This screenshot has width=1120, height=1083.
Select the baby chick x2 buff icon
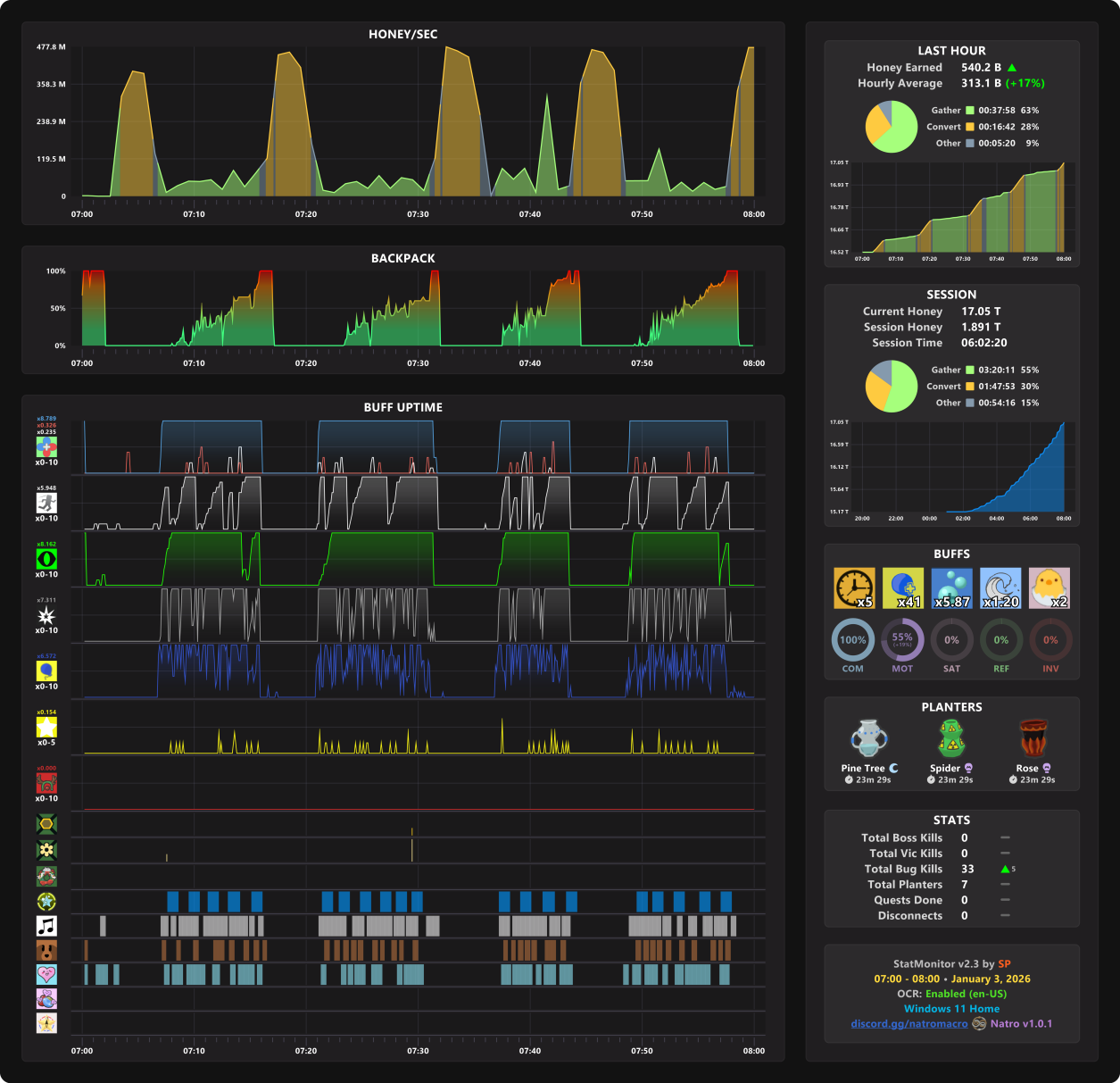click(1049, 588)
